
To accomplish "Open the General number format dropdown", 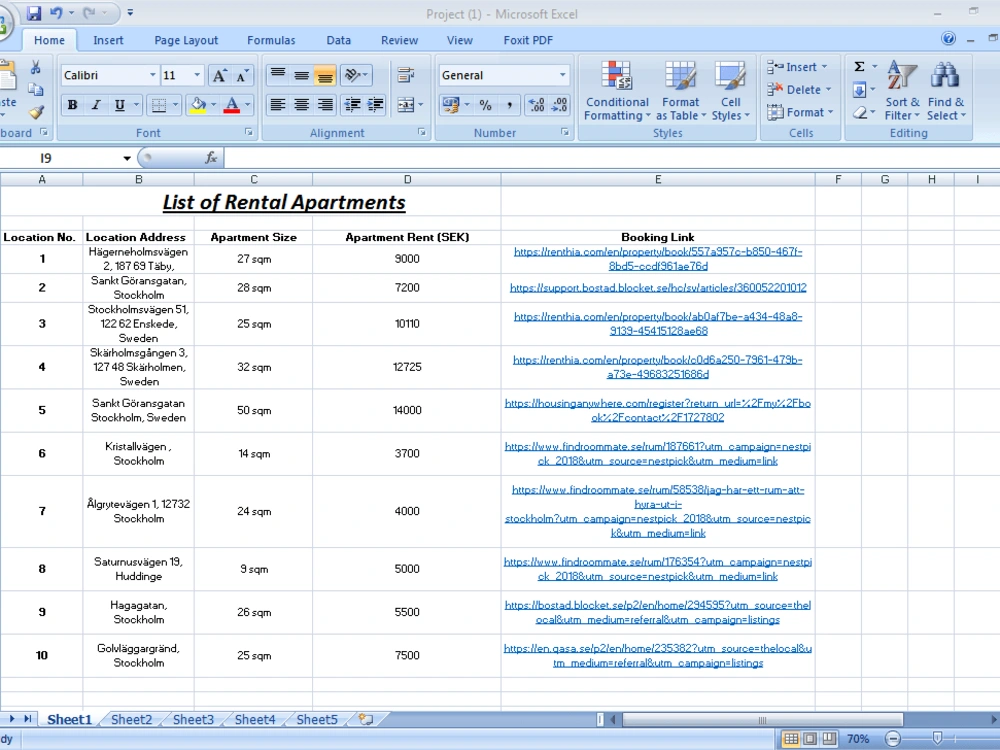I will click(x=562, y=75).
